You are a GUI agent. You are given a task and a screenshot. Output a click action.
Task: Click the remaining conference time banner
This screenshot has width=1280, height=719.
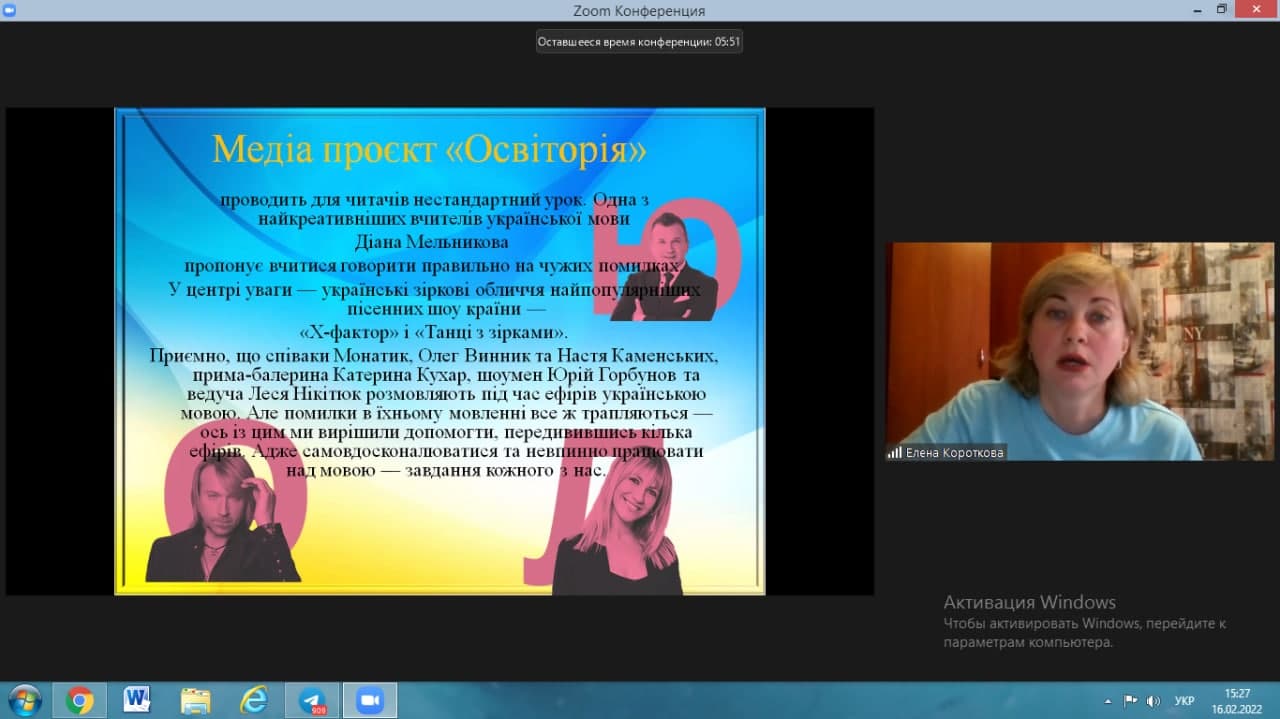[639, 42]
